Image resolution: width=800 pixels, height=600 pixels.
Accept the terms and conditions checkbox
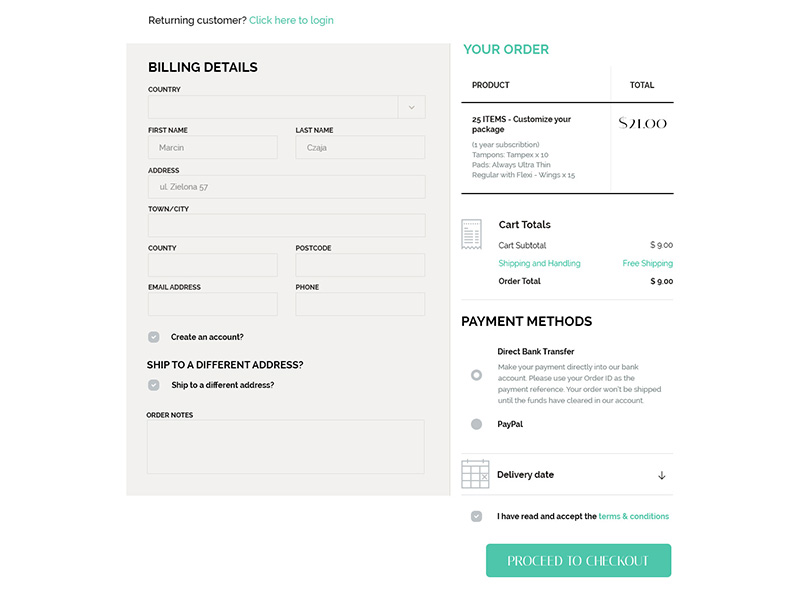click(476, 516)
